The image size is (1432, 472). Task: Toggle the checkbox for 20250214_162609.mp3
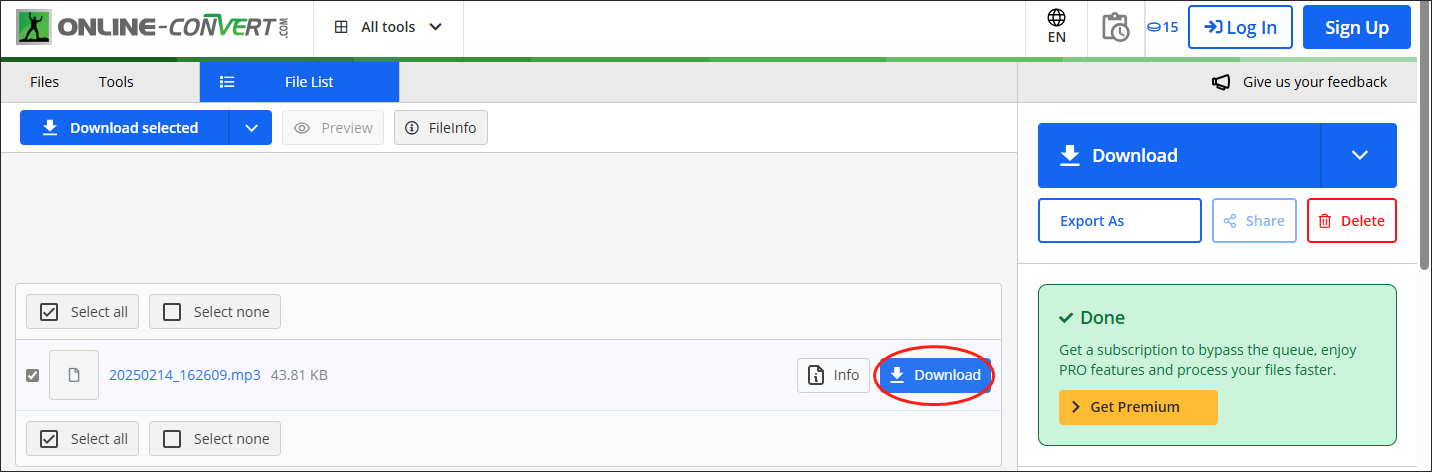coord(33,375)
